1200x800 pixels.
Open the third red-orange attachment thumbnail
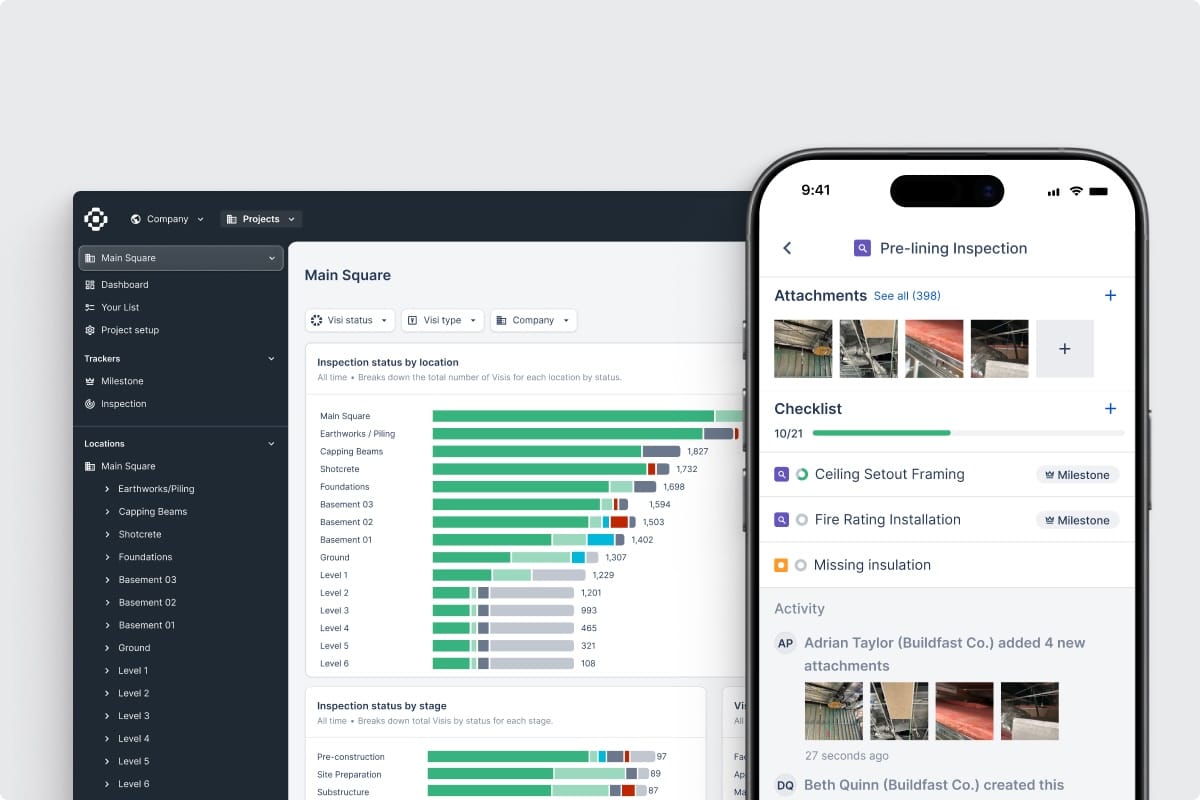[934, 349]
